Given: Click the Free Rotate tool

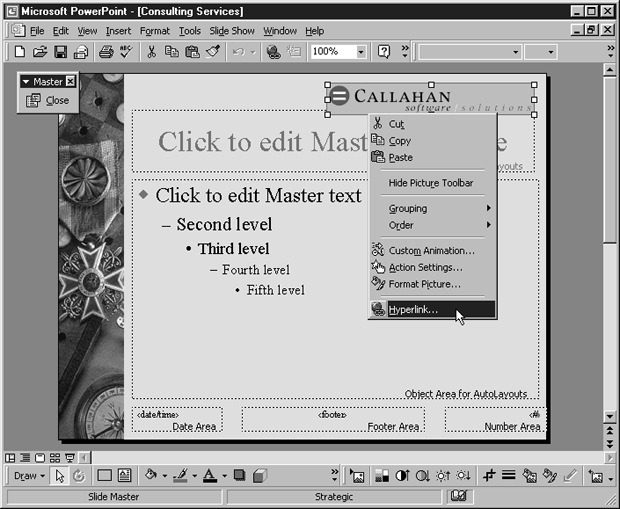Looking at the screenshot, I should 79,476.
